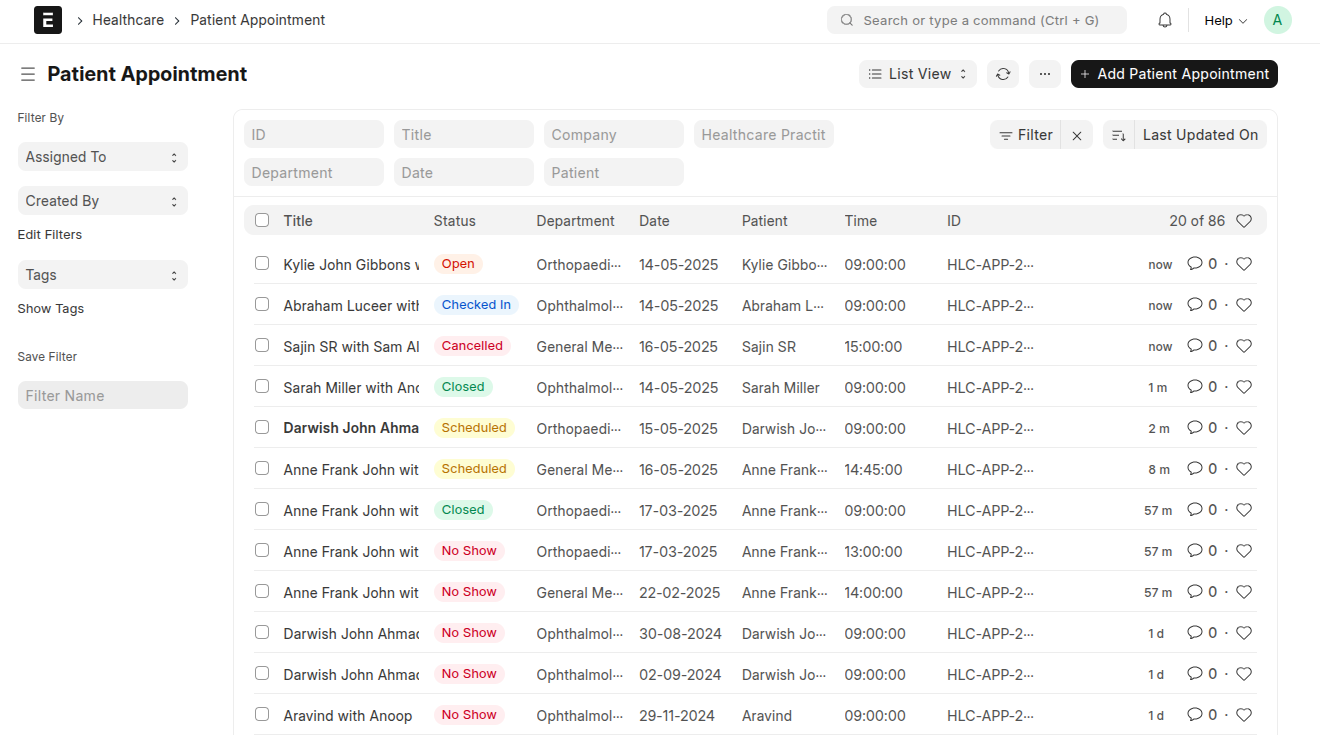1320x735 pixels.
Task: Go to Healthcare breadcrumb
Action: click(x=128, y=20)
